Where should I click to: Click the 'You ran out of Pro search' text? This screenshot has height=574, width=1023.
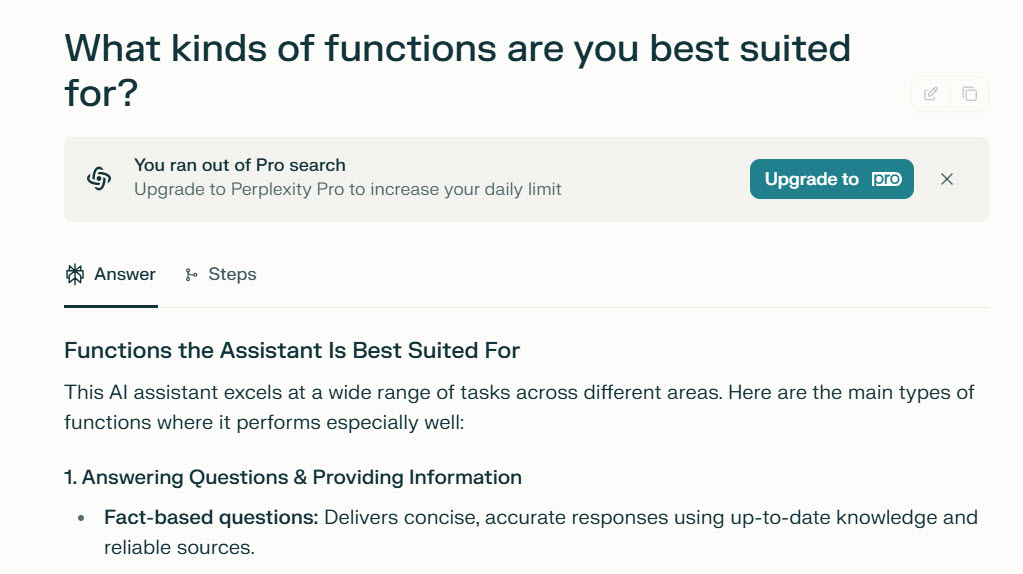tap(239, 165)
